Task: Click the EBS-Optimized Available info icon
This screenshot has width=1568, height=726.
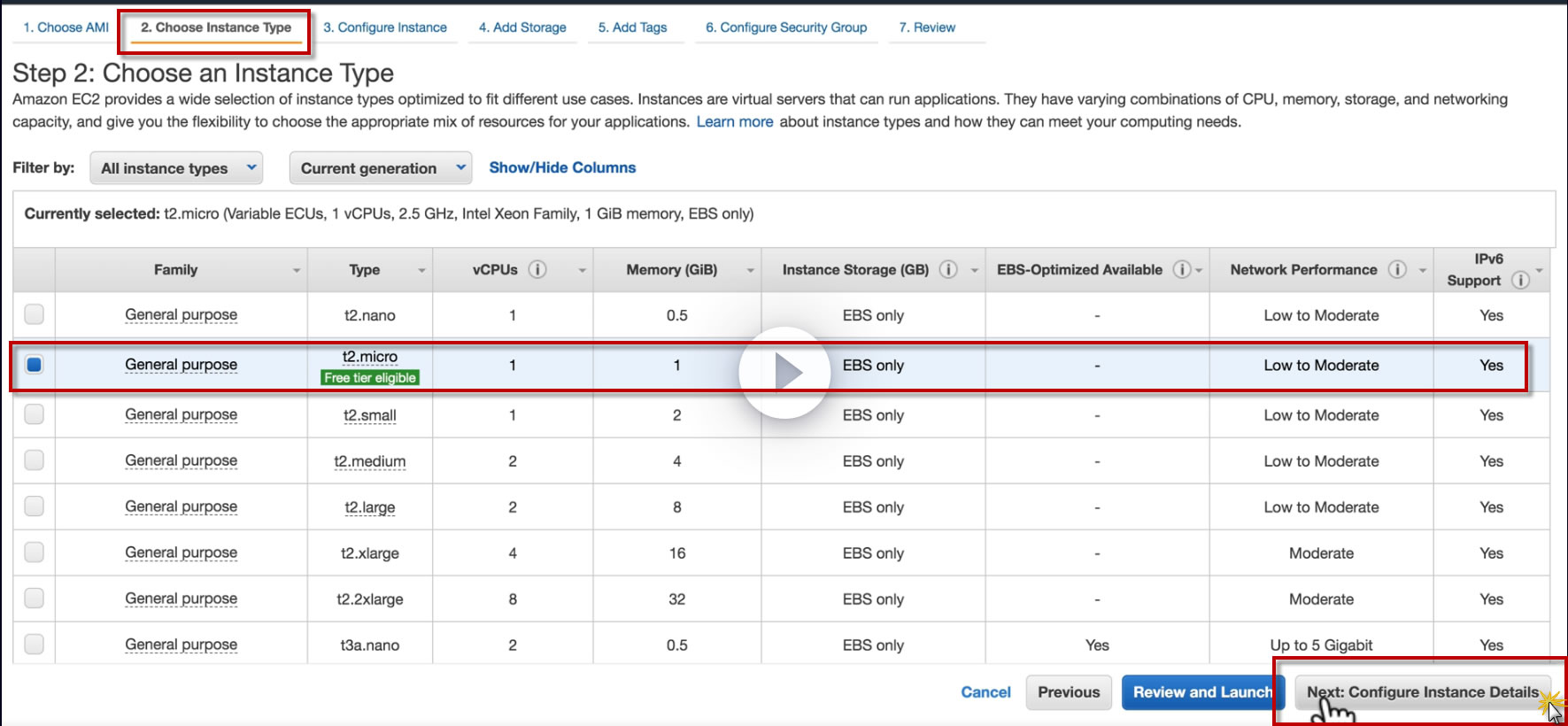Action: (1182, 269)
